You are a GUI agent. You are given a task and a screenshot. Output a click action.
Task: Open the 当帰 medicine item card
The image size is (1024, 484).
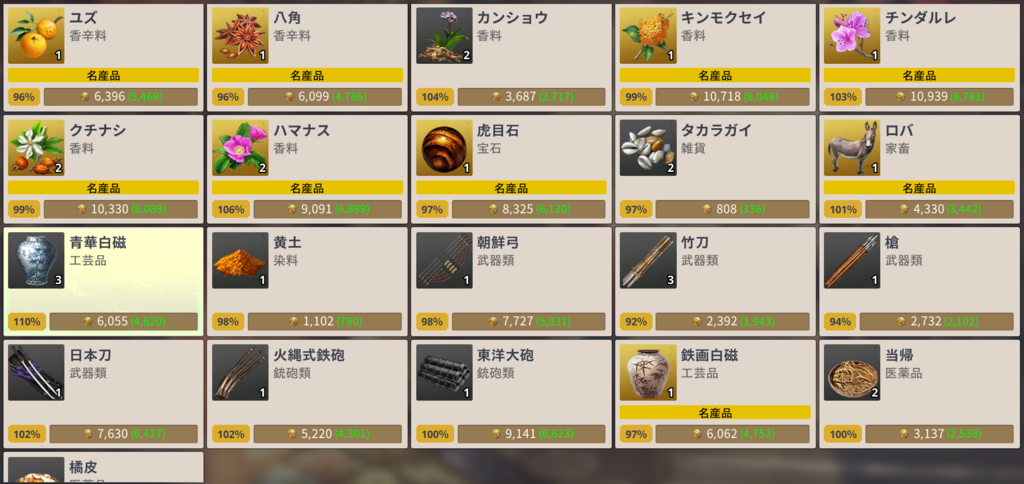(920, 394)
